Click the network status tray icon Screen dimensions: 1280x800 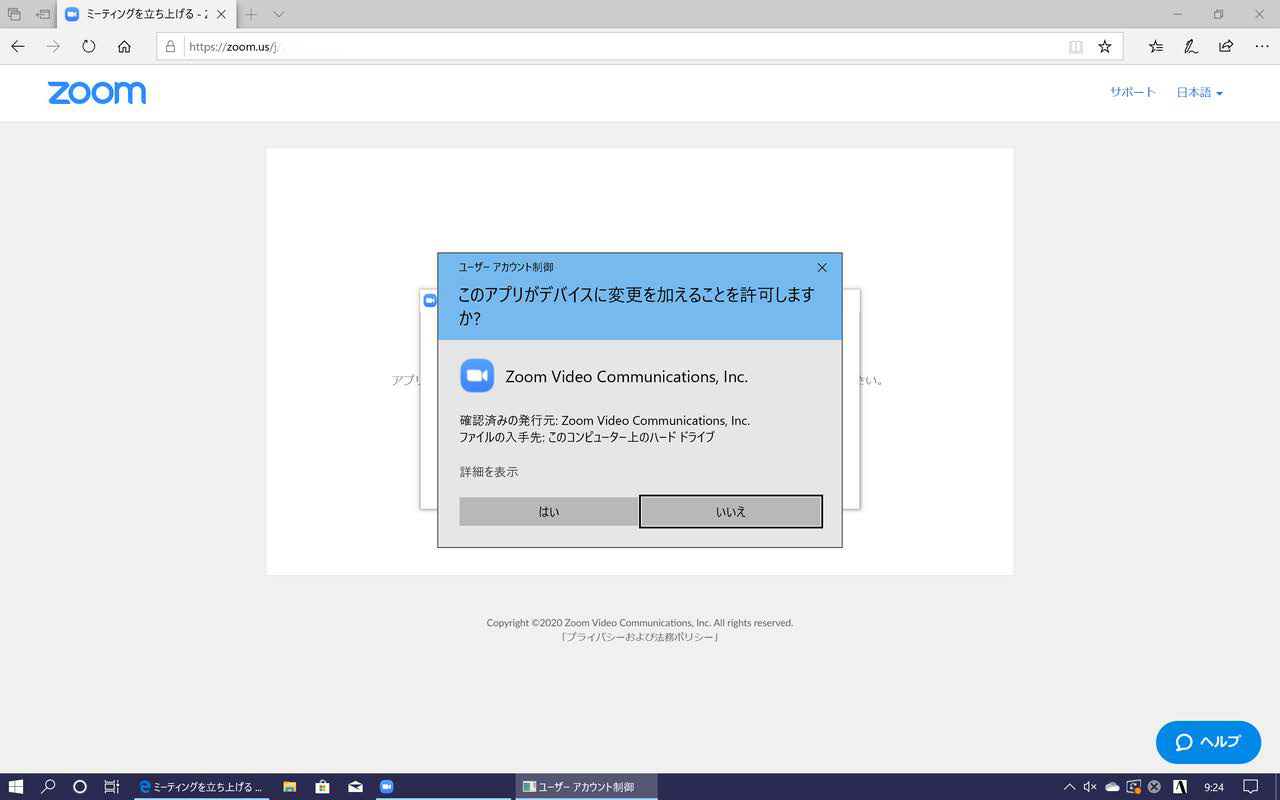coord(1133,787)
